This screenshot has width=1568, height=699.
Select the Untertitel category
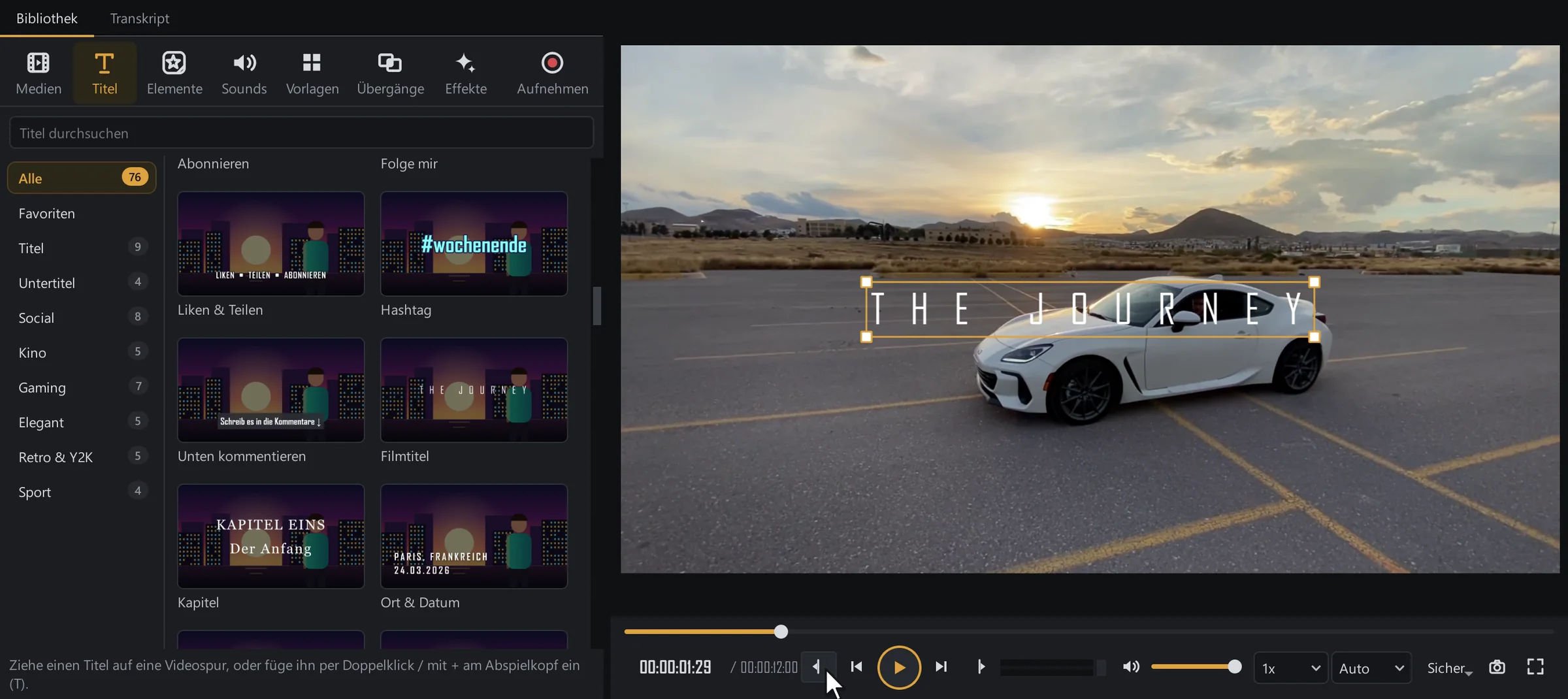[x=82, y=282]
